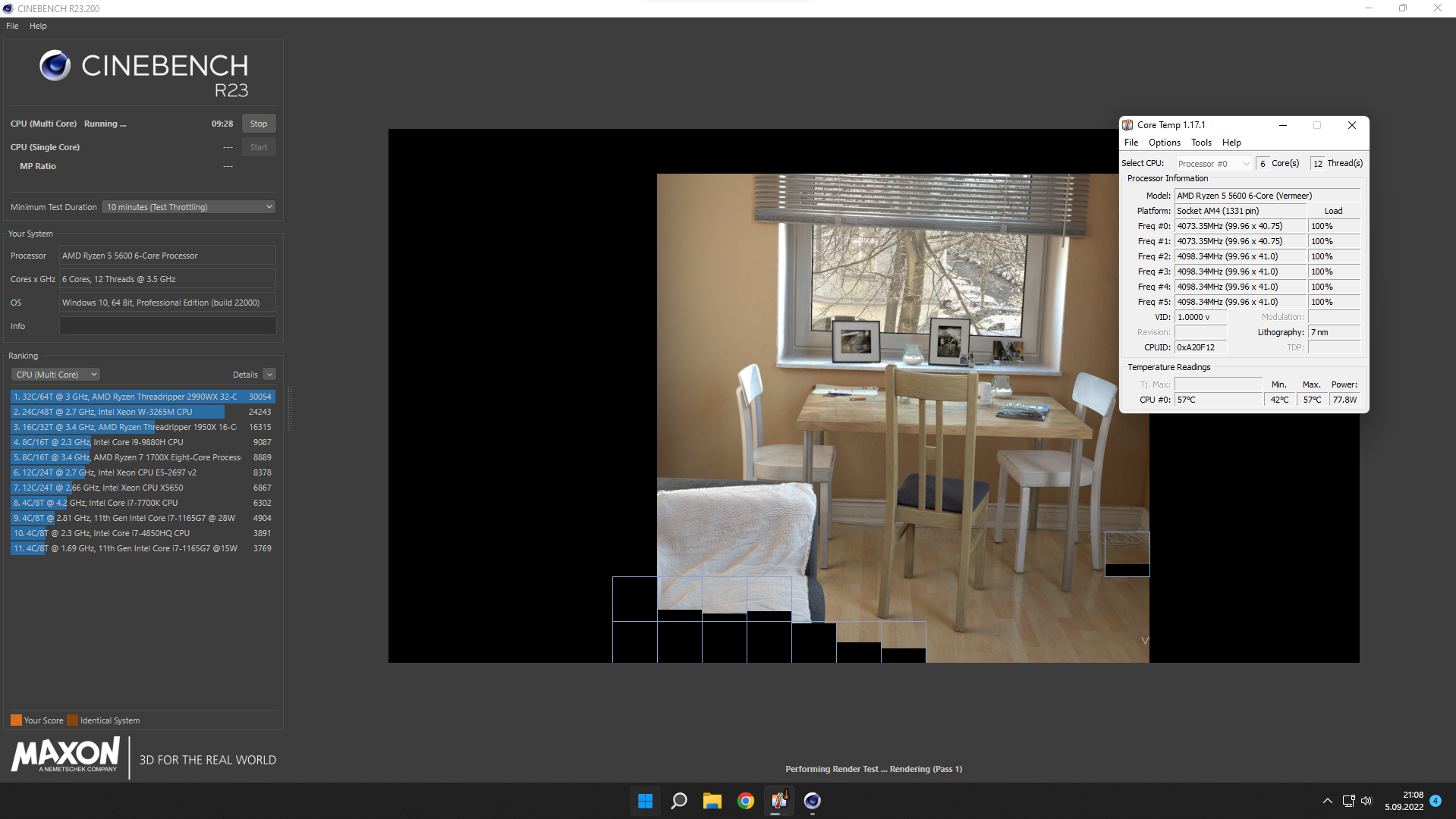Select i7-1165G7 @15W ranking row
The height and width of the screenshot is (819, 1456).
pos(143,548)
